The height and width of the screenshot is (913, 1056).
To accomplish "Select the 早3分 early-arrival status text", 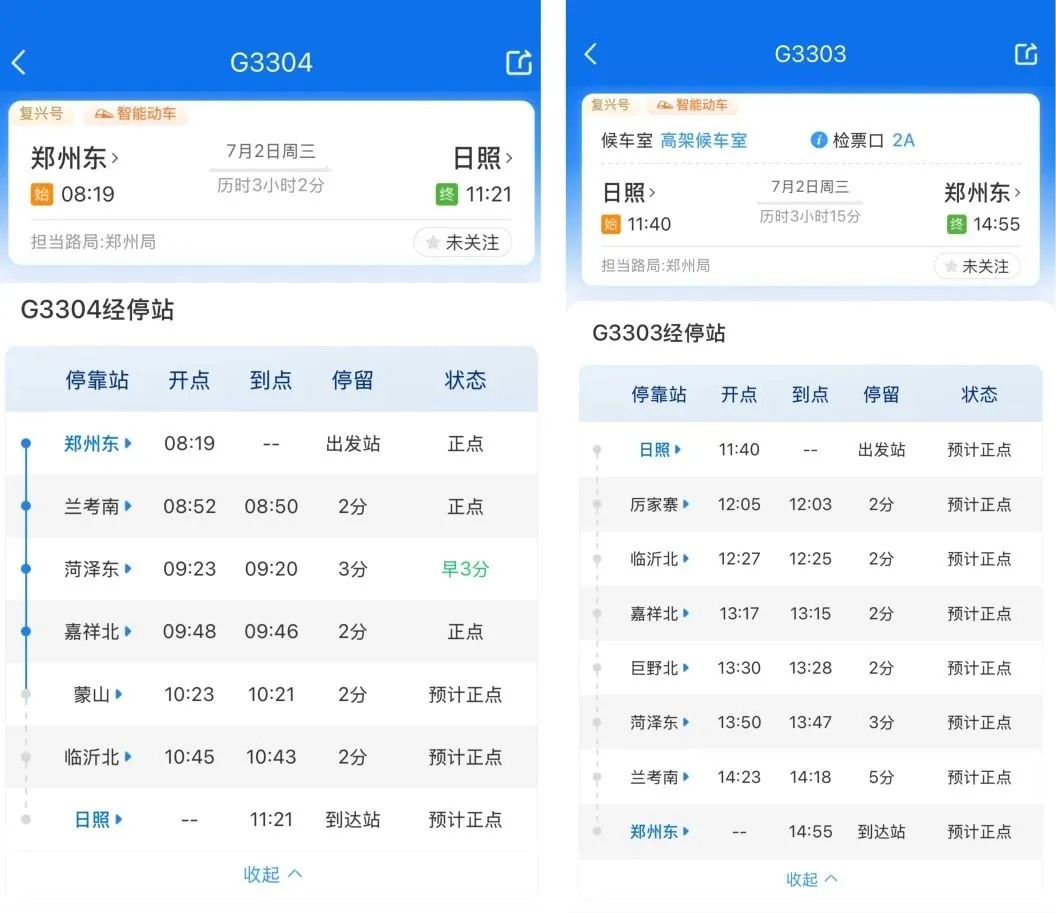I will pyautogui.click(x=464, y=569).
